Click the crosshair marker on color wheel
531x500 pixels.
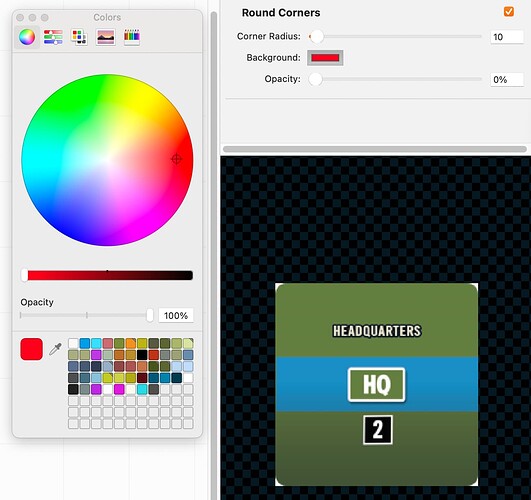click(176, 159)
